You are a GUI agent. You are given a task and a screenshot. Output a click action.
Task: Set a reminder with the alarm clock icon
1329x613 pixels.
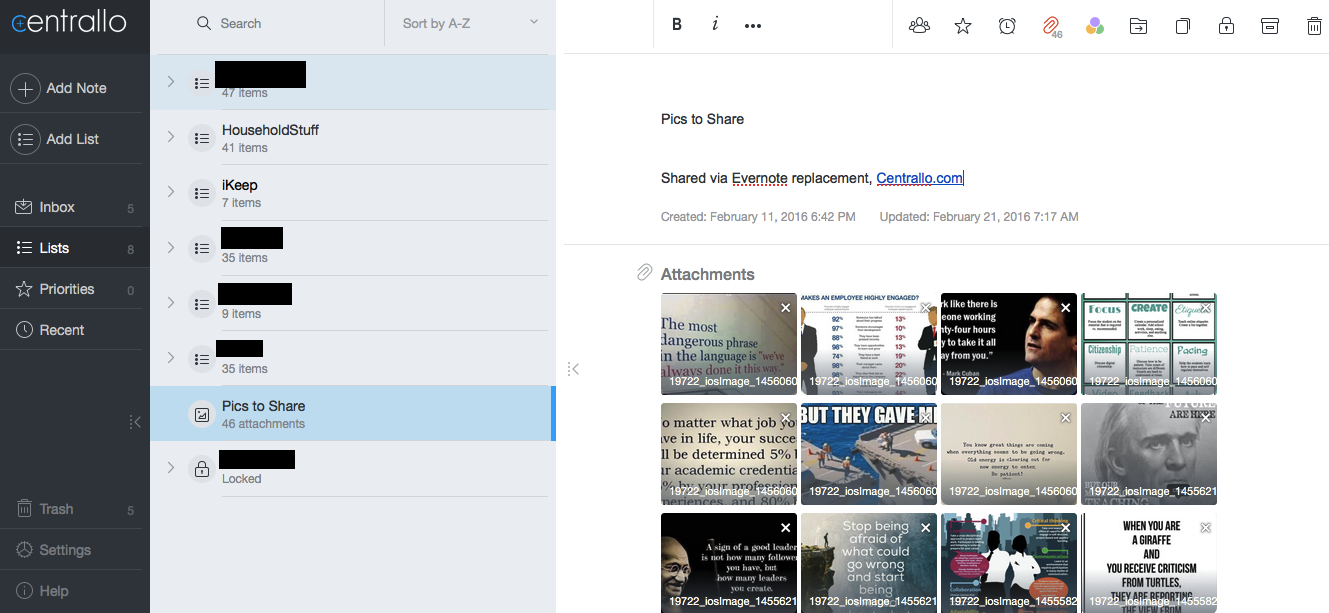[1007, 26]
